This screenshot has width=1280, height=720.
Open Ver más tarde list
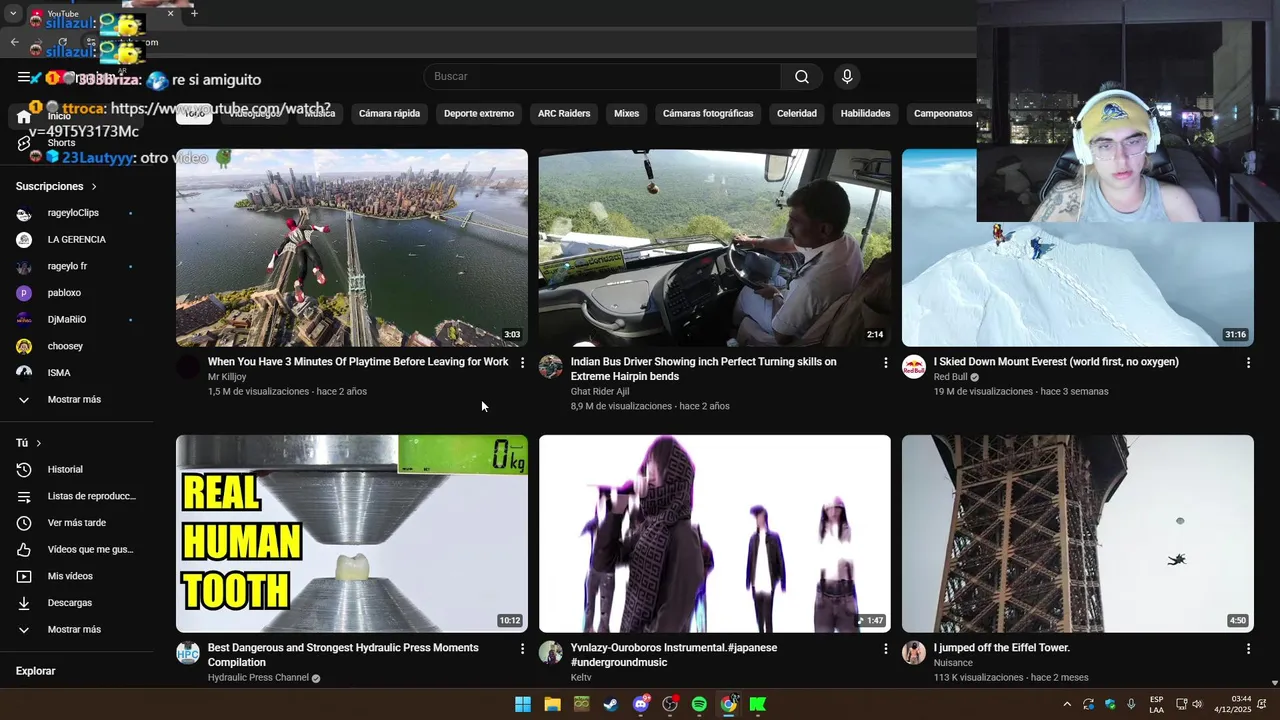(x=76, y=523)
